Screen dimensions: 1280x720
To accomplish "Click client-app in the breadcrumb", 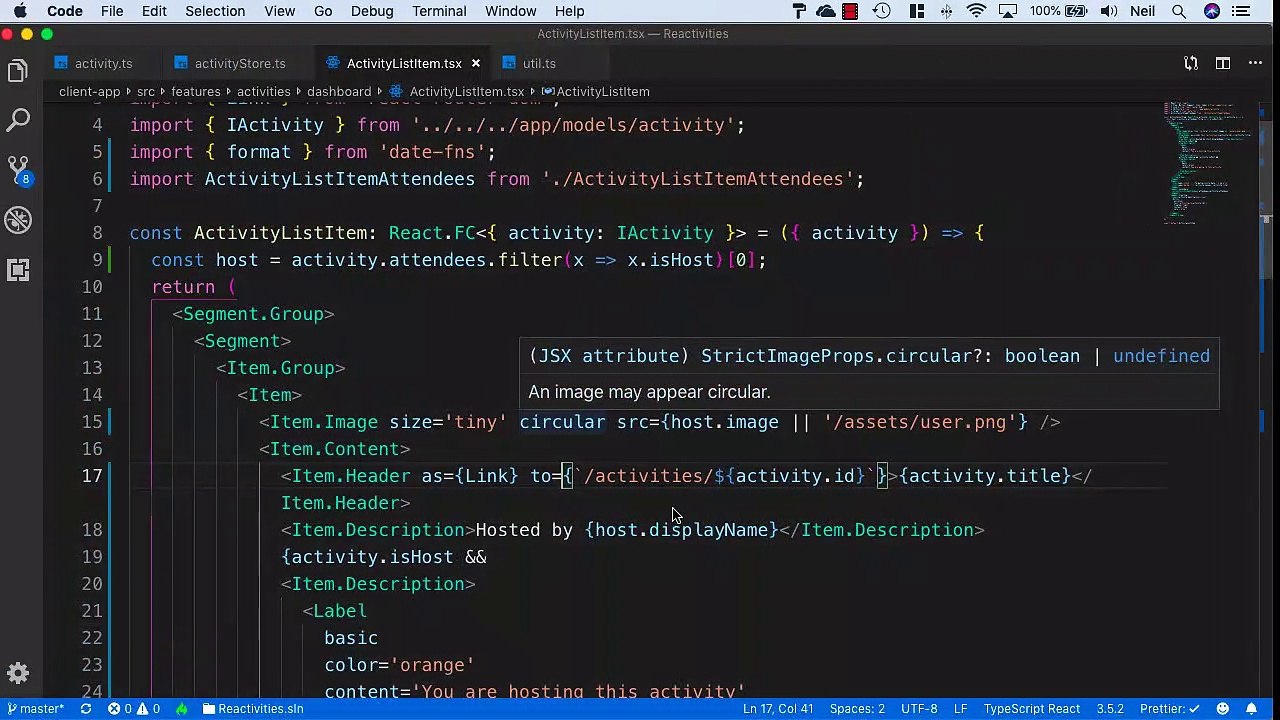I will click(89, 91).
